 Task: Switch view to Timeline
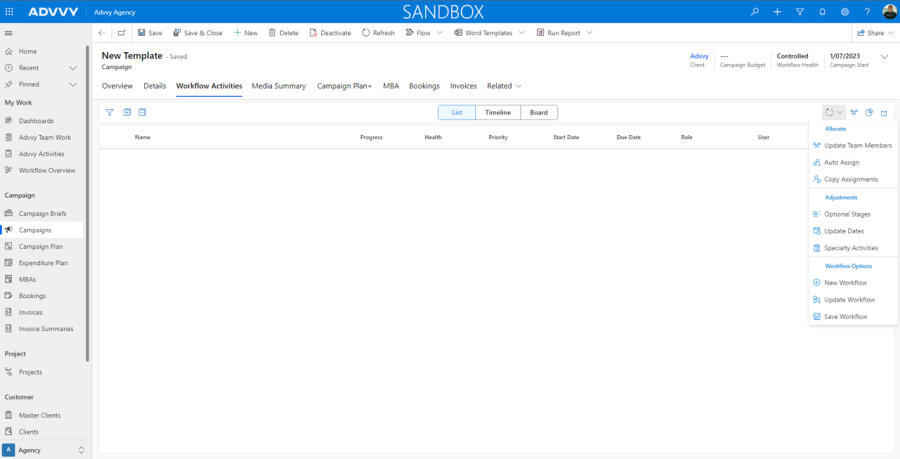point(497,113)
